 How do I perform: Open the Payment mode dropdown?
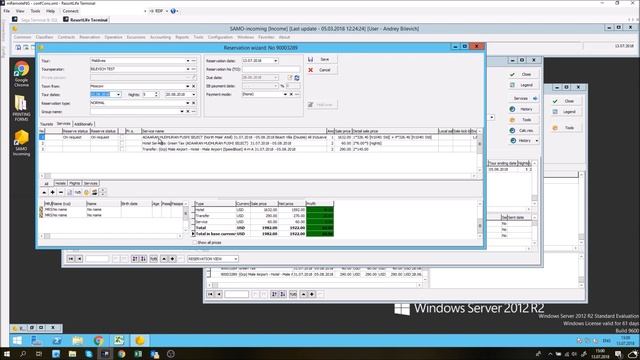[x=285, y=94]
